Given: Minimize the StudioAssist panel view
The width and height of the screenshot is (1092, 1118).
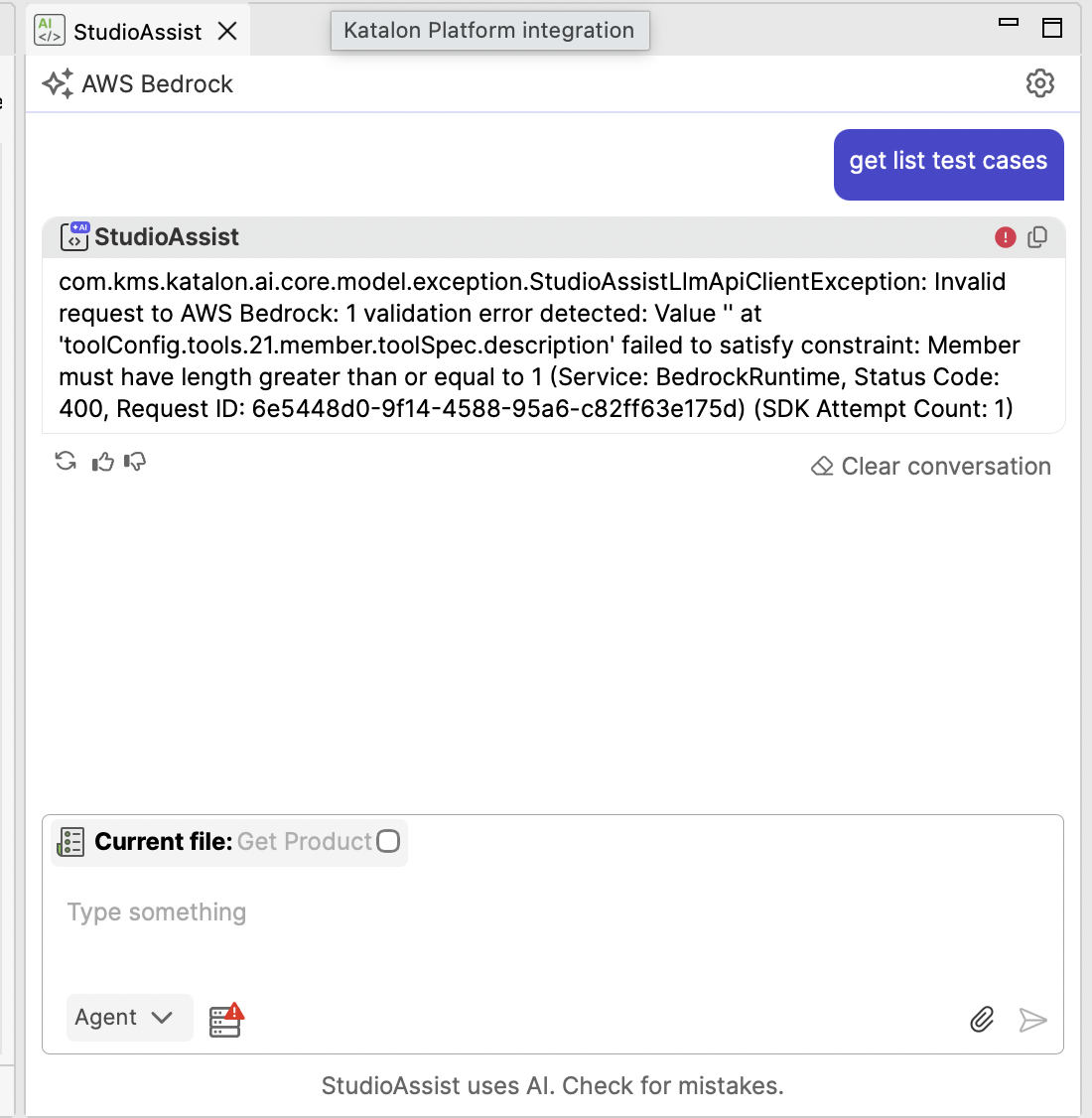Looking at the screenshot, I should click(1008, 22).
